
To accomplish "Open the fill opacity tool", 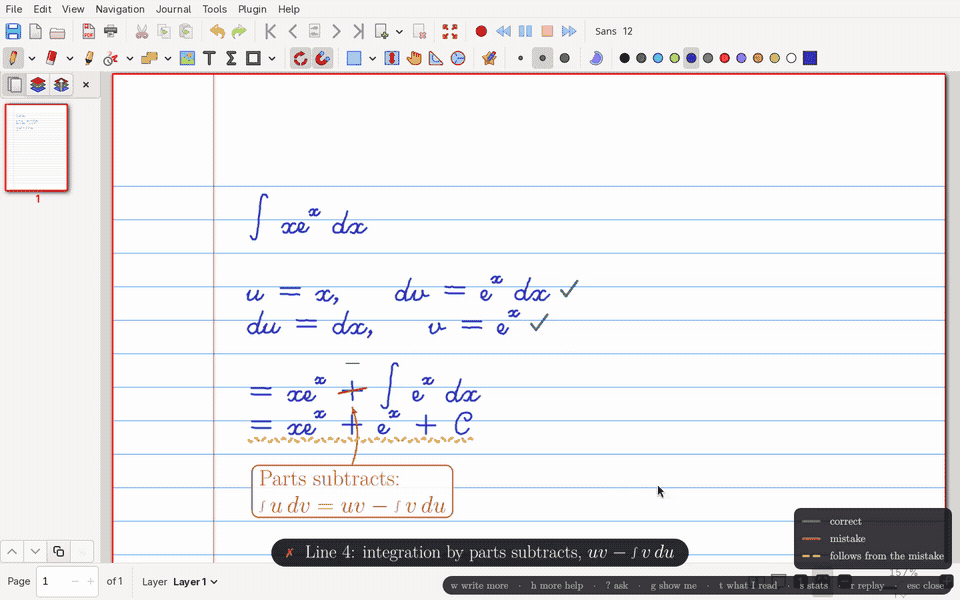I will click(596, 58).
